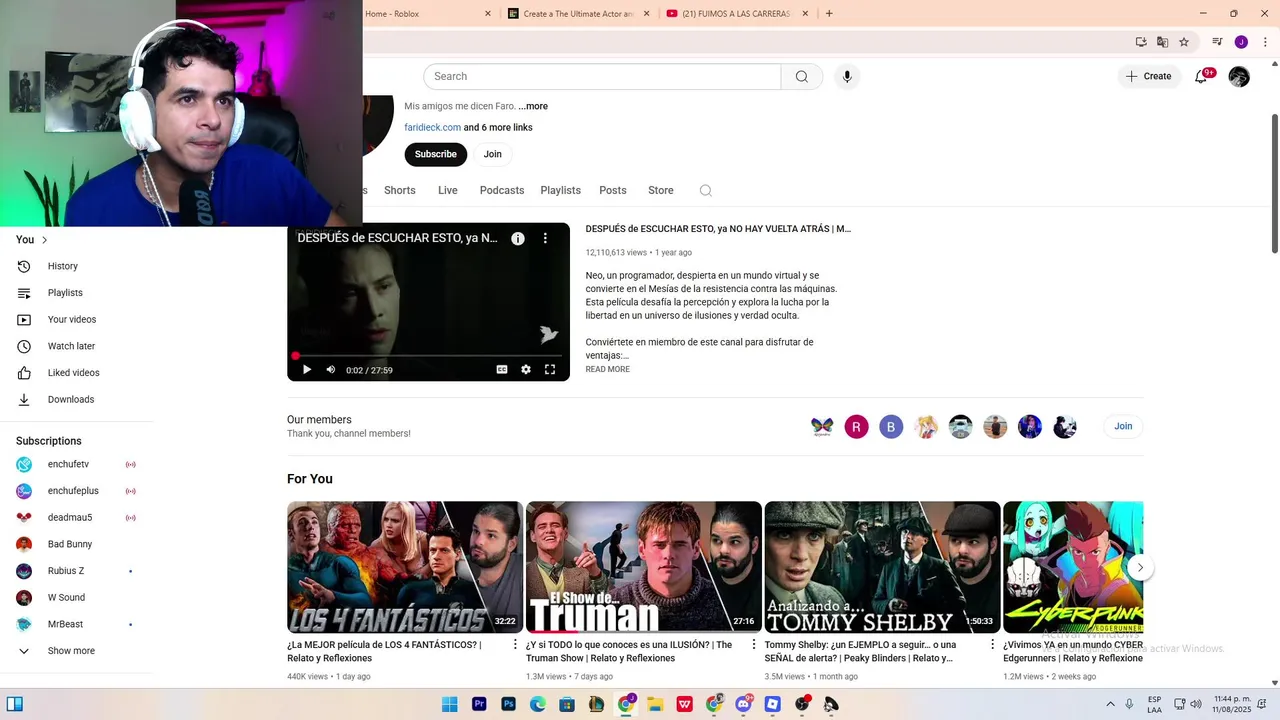This screenshot has width=1280, height=720.
Task: Switch to the Live tab
Action: [x=447, y=190]
